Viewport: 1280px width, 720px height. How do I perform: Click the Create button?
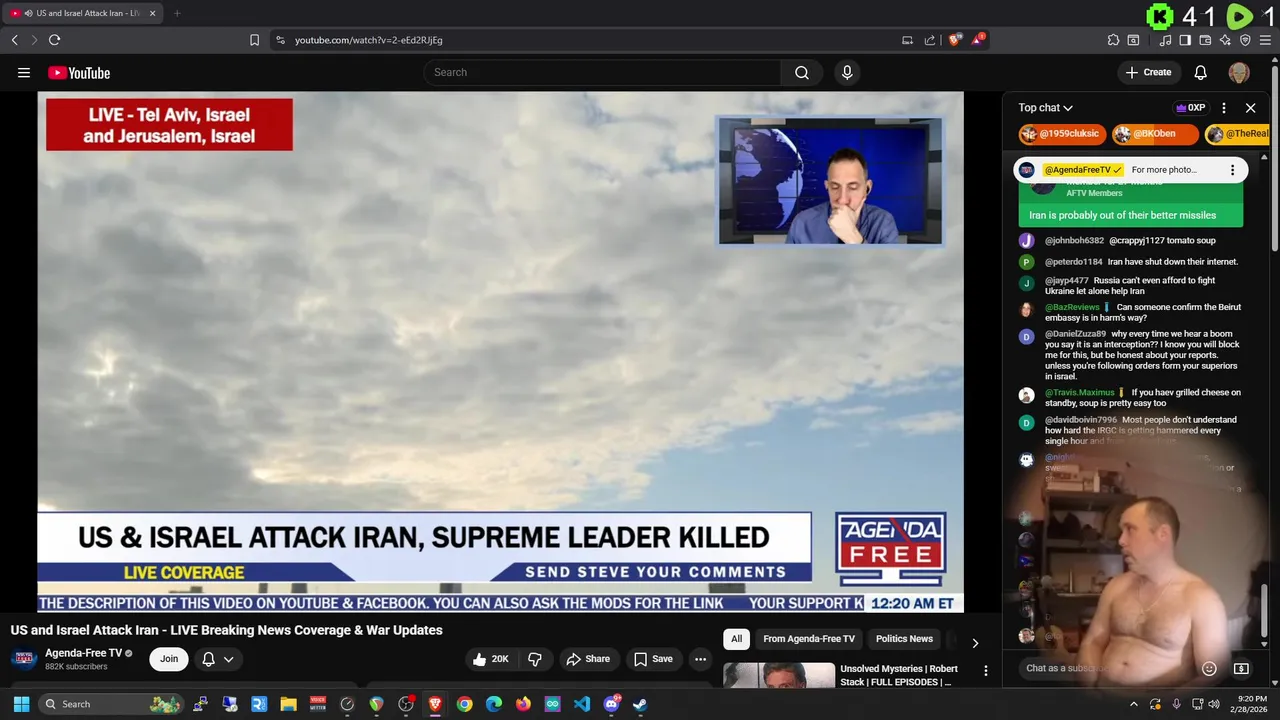tap(1148, 72)
